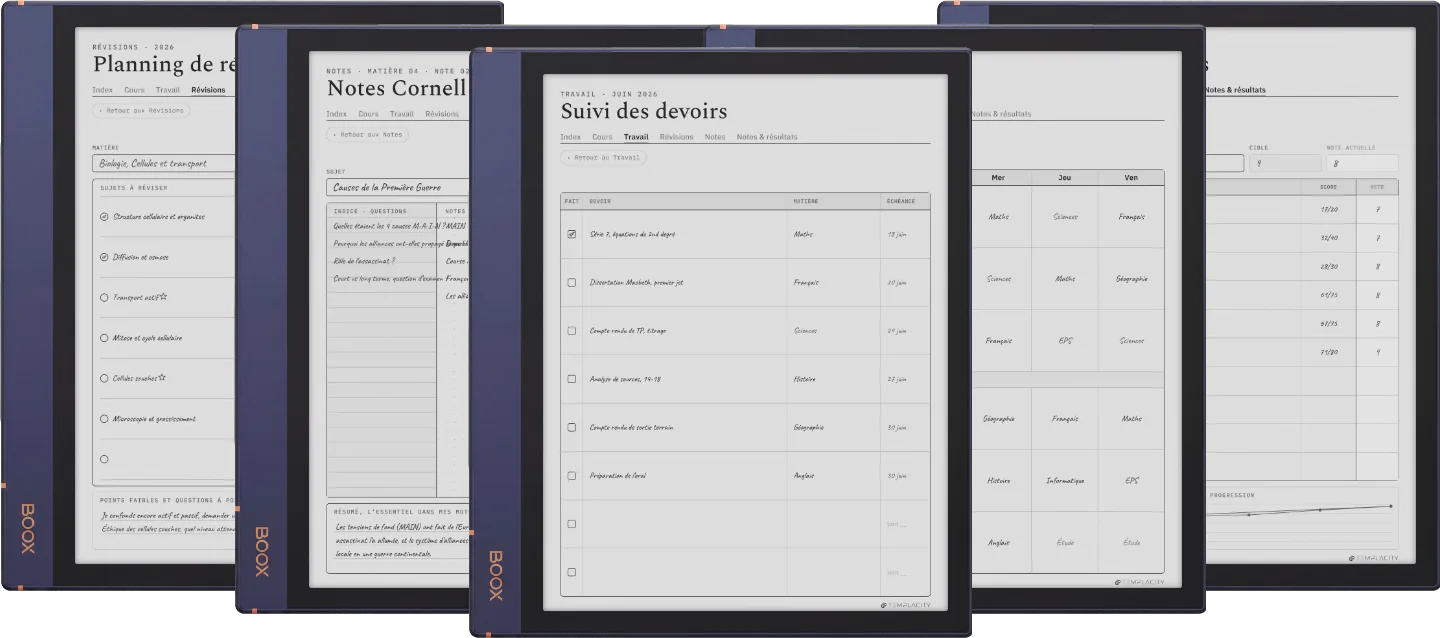The image size is (1440, 638).
Task: Select the Informatique cell in the timetable
Action: 1065,481
